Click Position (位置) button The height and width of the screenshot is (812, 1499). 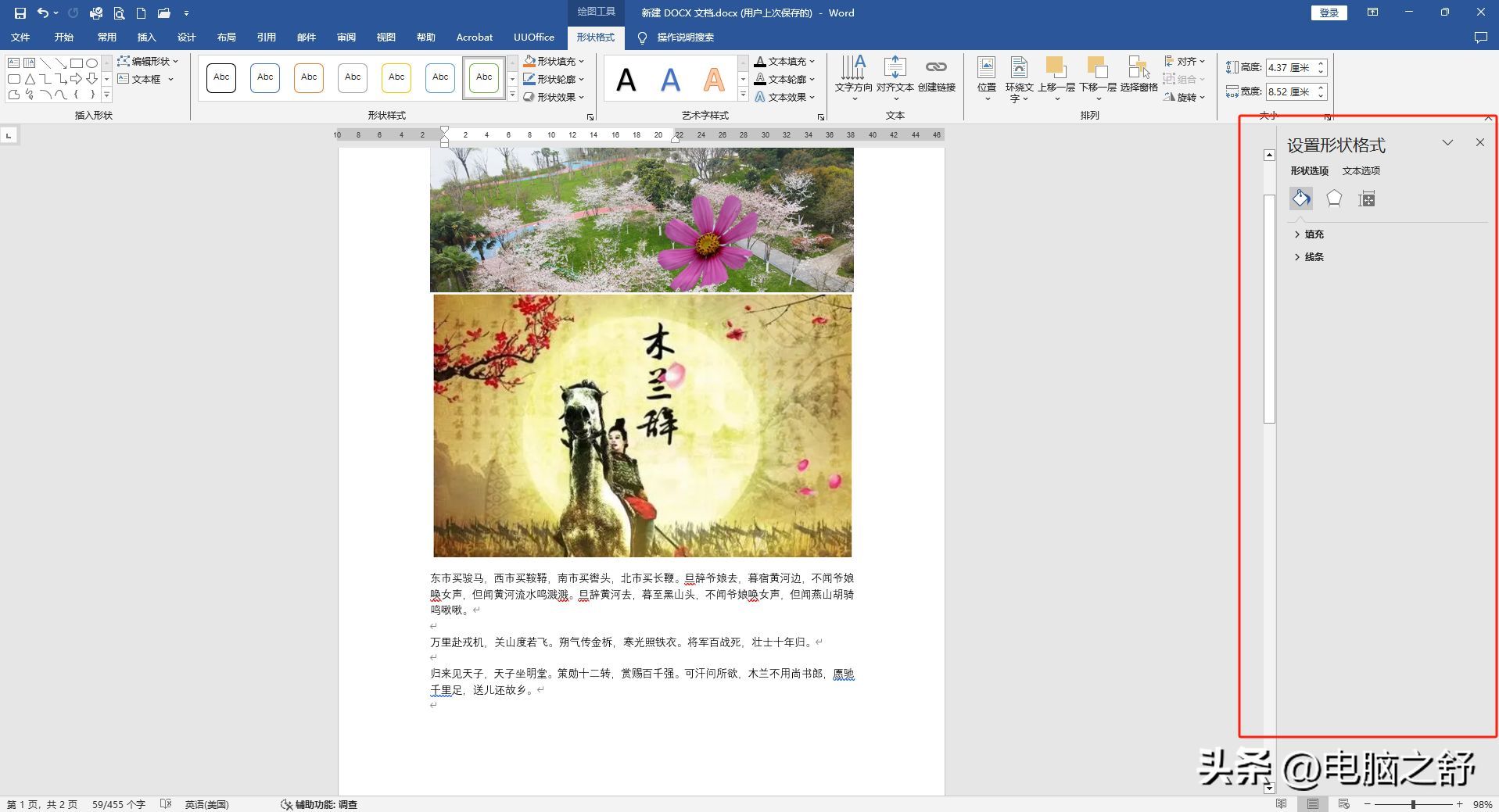click(987, 79)
